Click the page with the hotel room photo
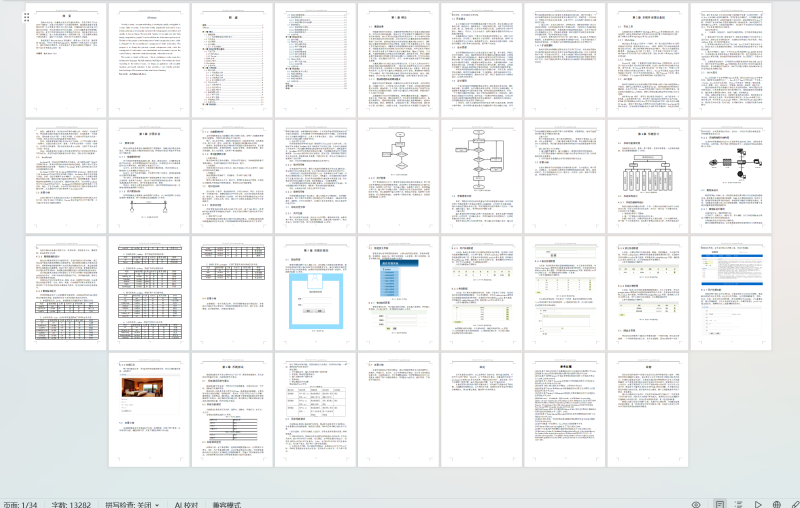 (149, 410)
